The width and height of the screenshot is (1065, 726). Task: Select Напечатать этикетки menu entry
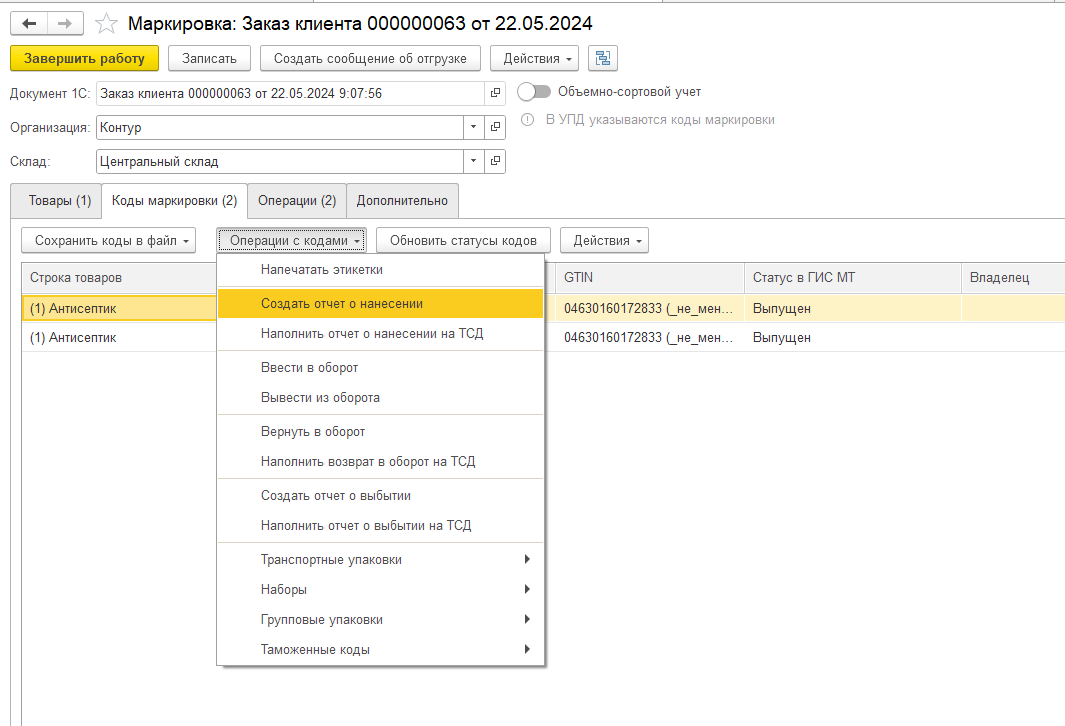[321, 270]
